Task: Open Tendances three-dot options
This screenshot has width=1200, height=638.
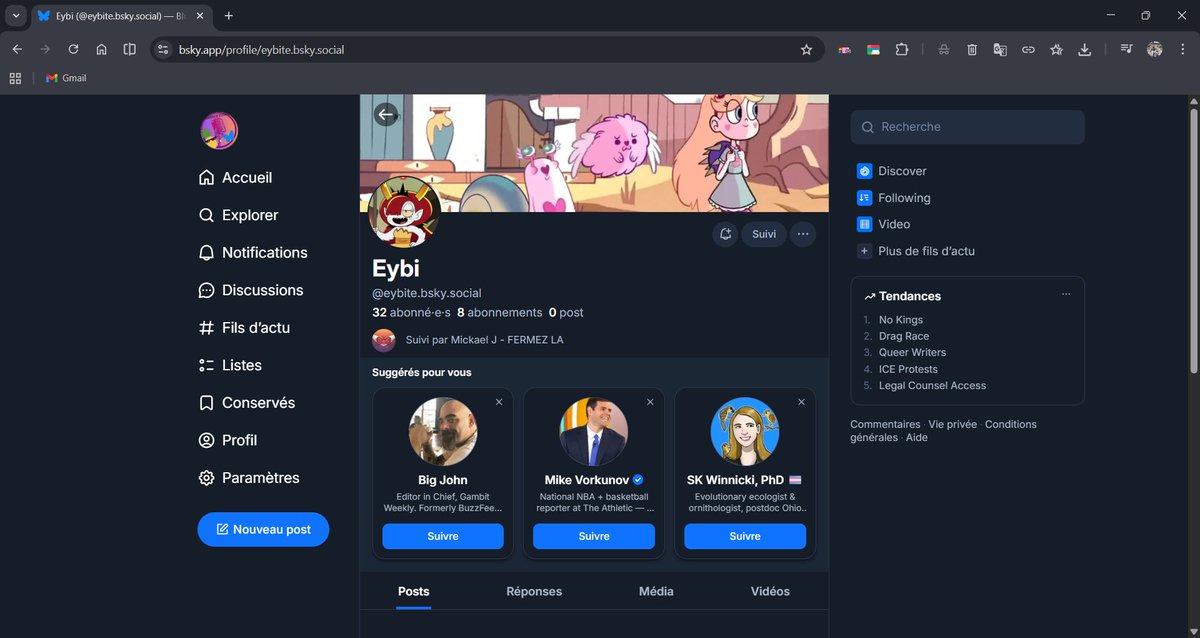Action: coord(1066,295)
